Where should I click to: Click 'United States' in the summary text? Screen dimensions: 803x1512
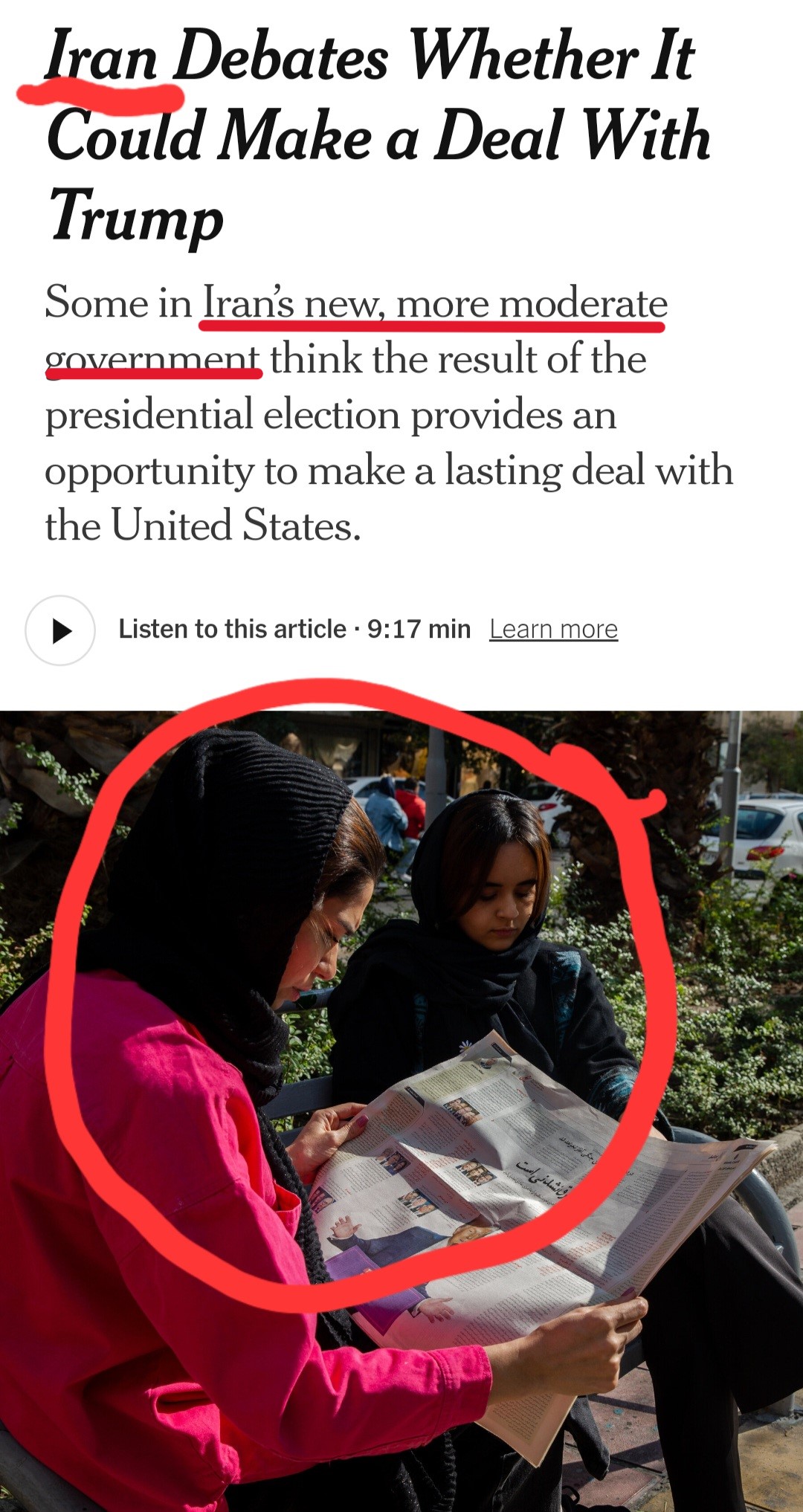236,526
